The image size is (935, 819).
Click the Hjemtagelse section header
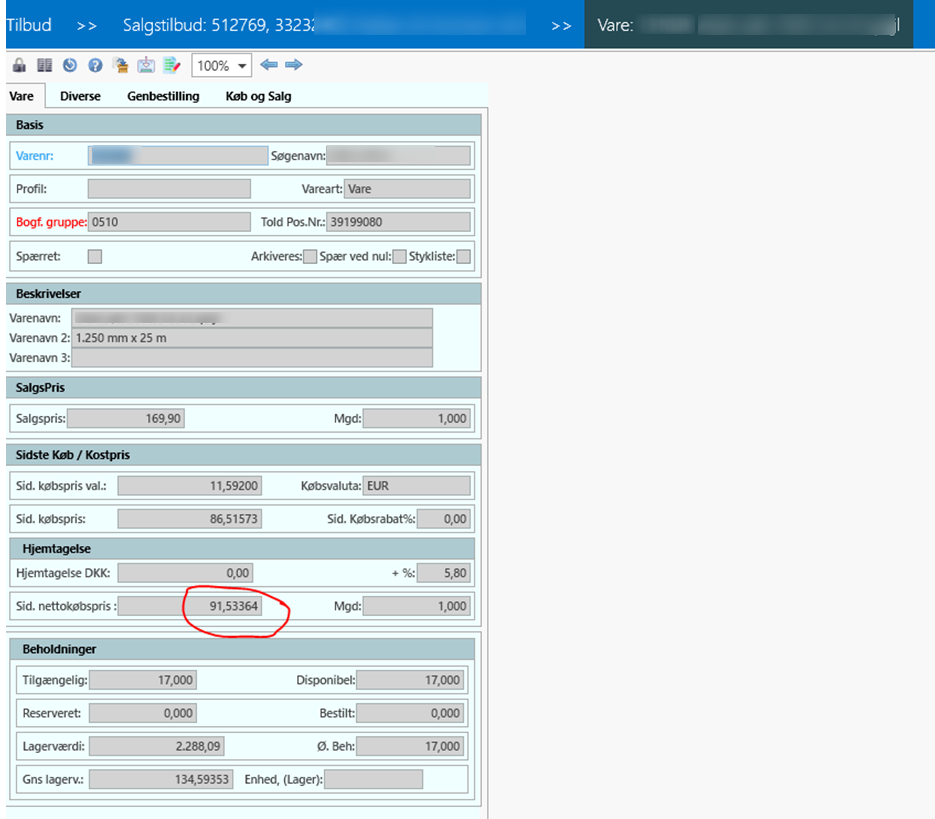click(242, 548)
